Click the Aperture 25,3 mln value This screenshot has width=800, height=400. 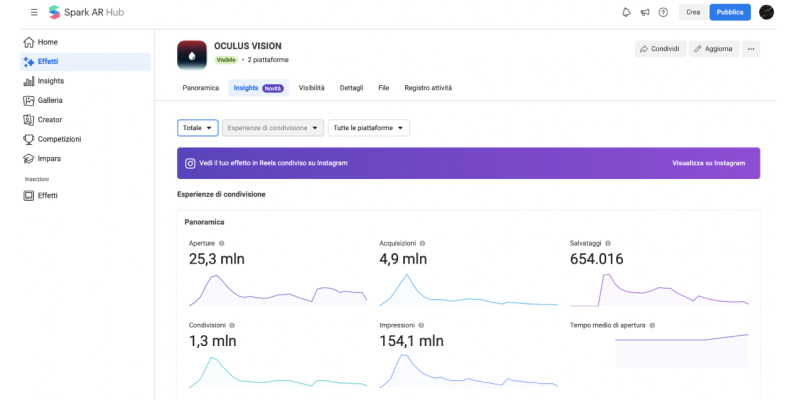pos(217,259)
